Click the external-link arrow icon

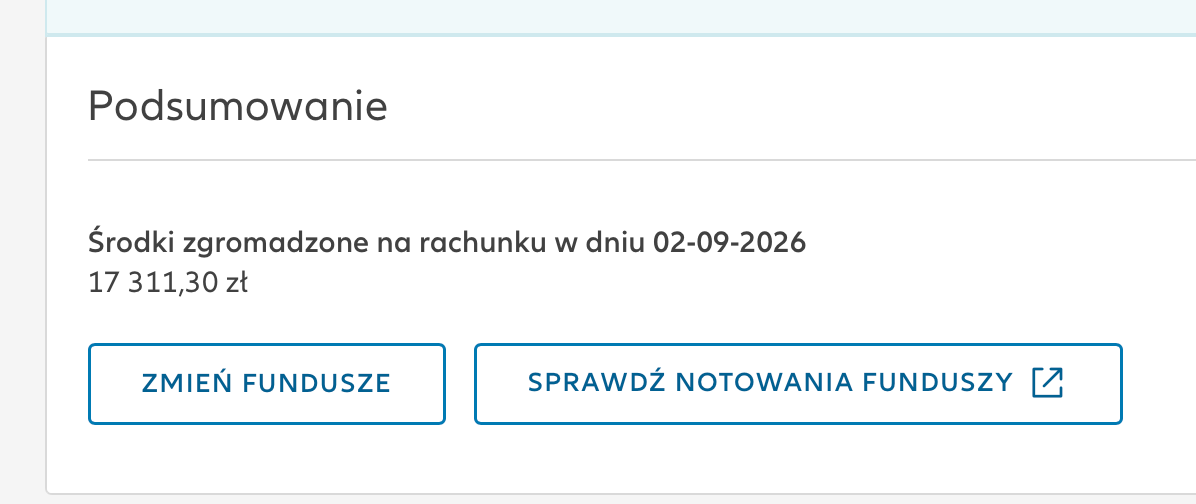click(1047, 383)
